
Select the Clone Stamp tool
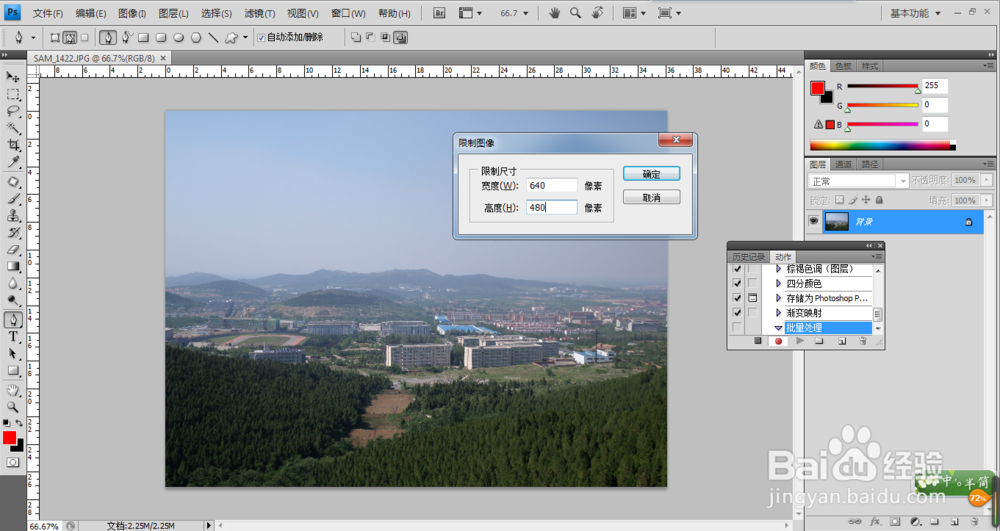click(13, 215)
